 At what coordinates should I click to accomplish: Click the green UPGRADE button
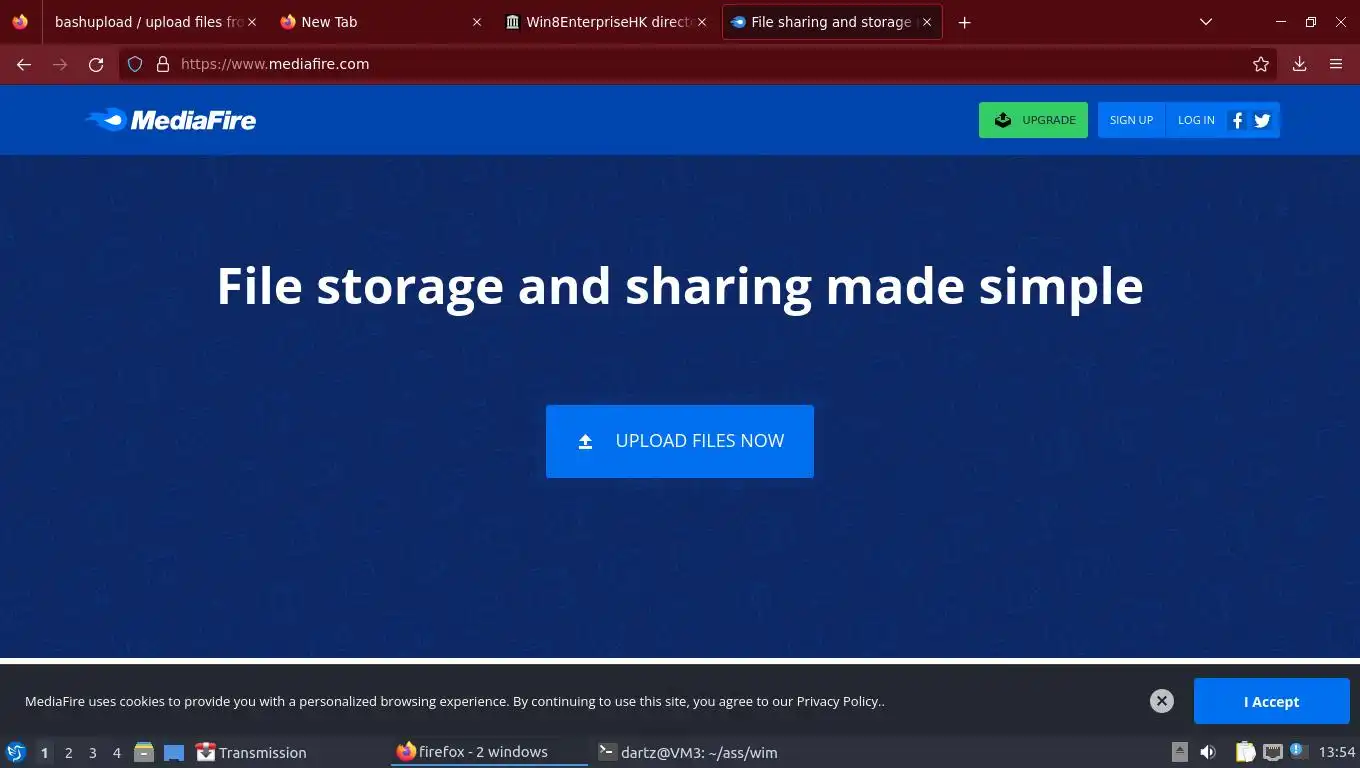1033,120
